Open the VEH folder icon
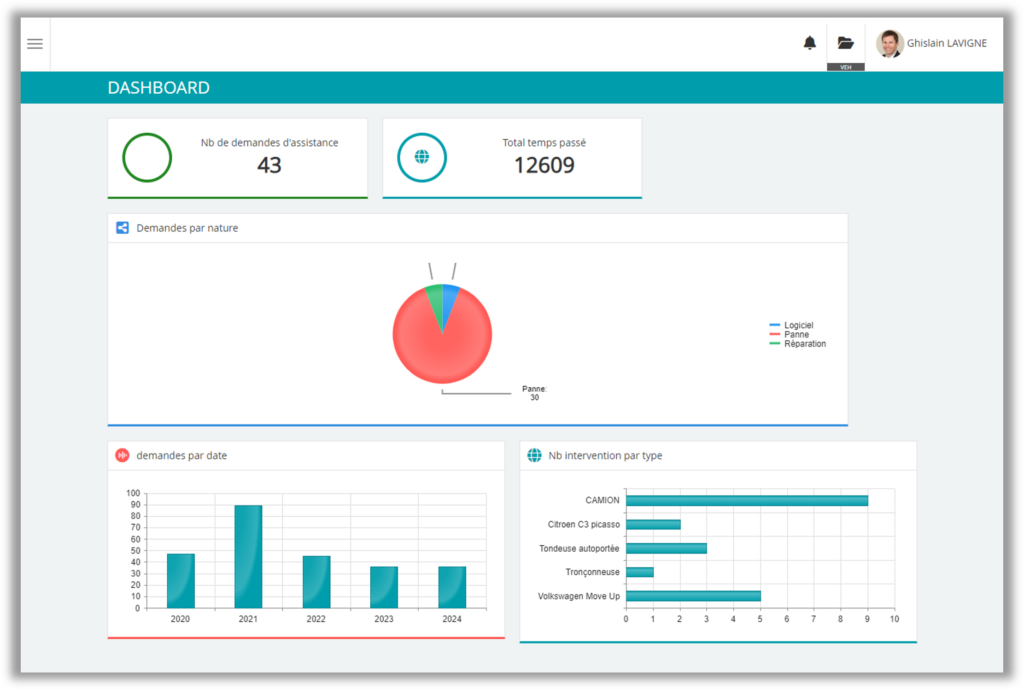The image size is (1024, 690). 845,43
